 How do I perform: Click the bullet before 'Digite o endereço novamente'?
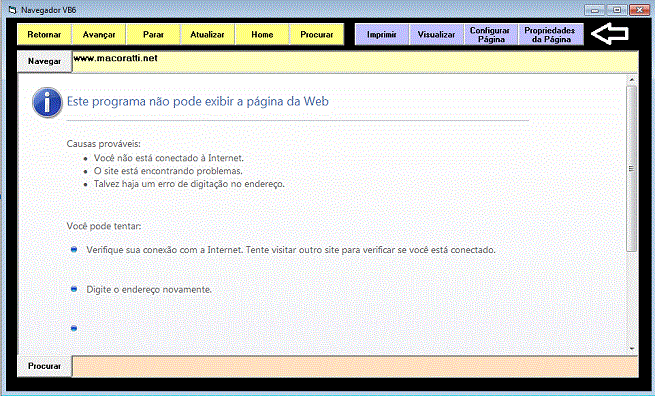pyautogui.click(x=74, y=289)
